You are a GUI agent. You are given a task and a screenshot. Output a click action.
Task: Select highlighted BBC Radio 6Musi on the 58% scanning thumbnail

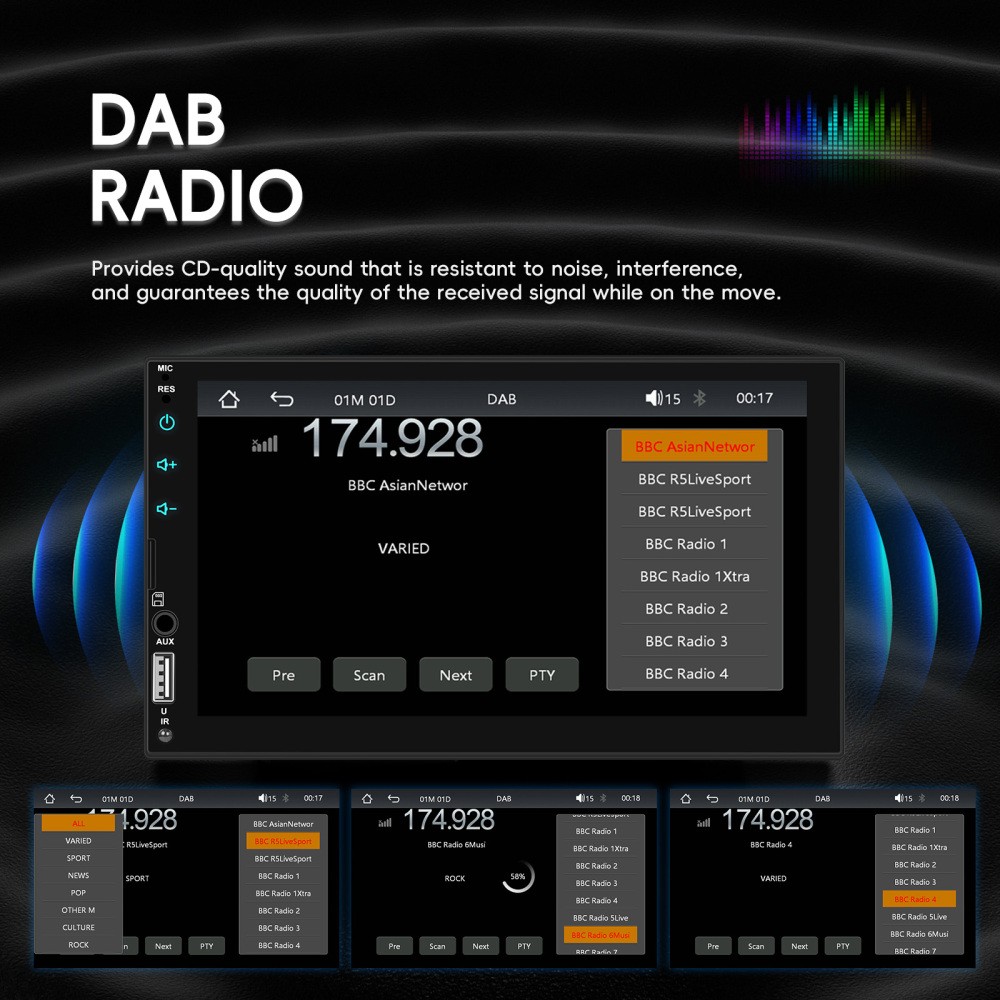tap(601, 935)
